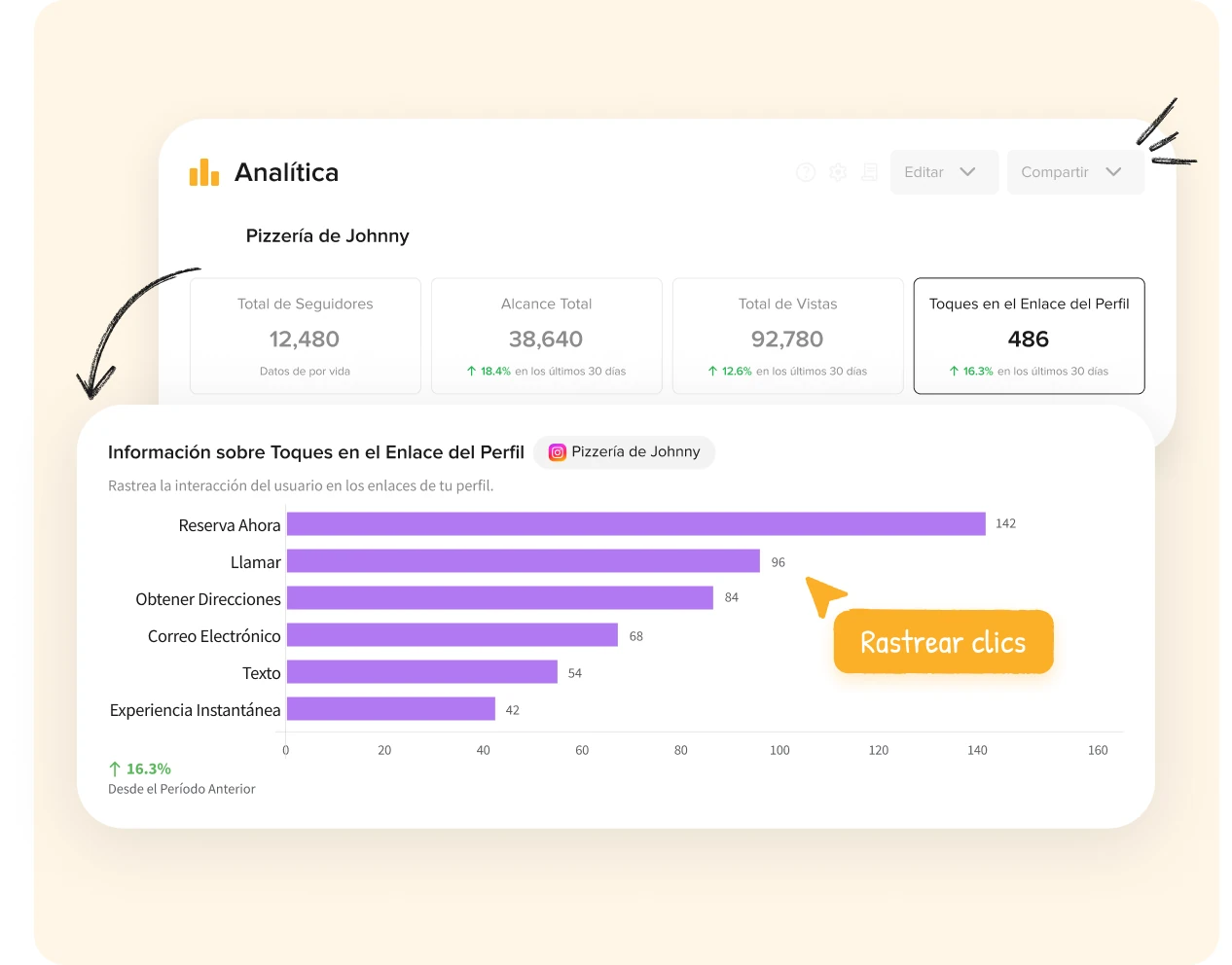Click the 12,480 followers value

point(305,340)
